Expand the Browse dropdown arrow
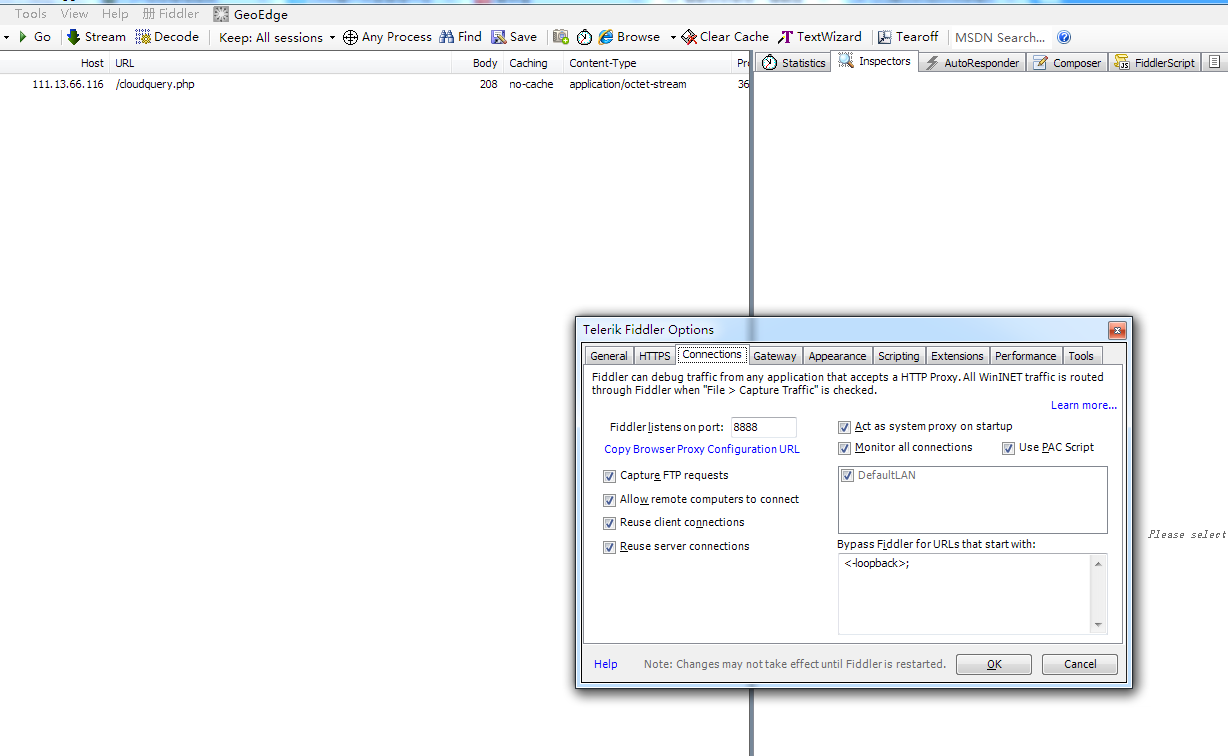The width and height of the screenshot is (1228, 756). [673, 37]
